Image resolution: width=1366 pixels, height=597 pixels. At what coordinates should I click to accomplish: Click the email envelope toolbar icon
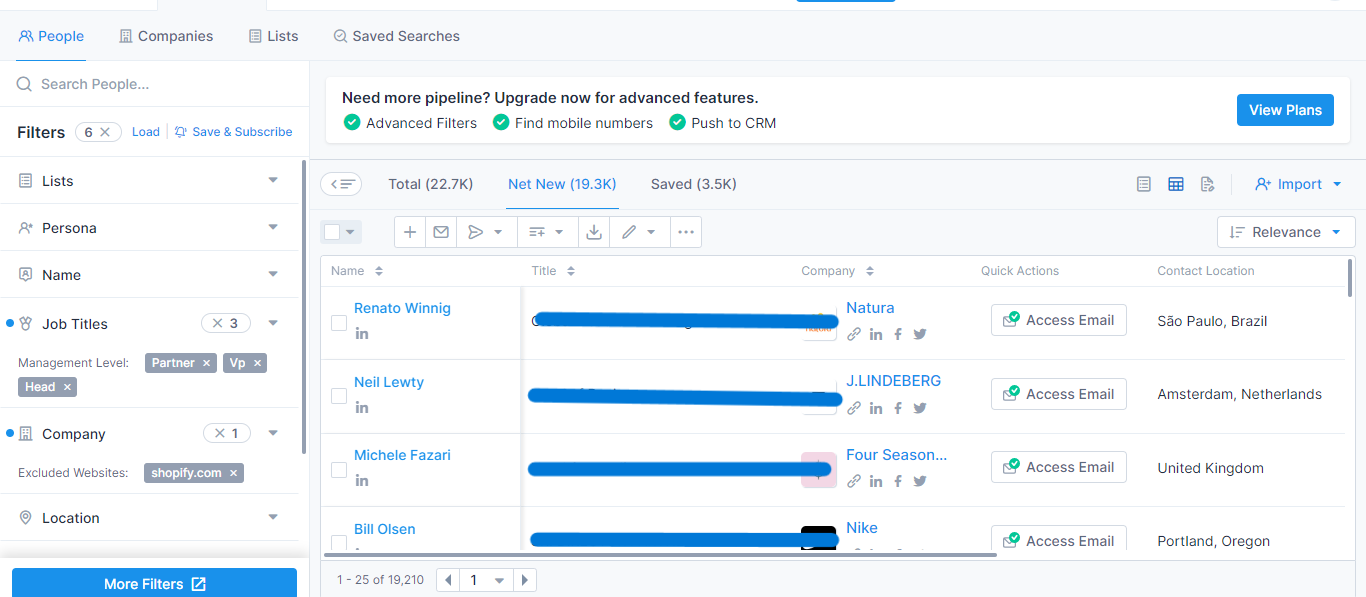[x=441, y=232]
